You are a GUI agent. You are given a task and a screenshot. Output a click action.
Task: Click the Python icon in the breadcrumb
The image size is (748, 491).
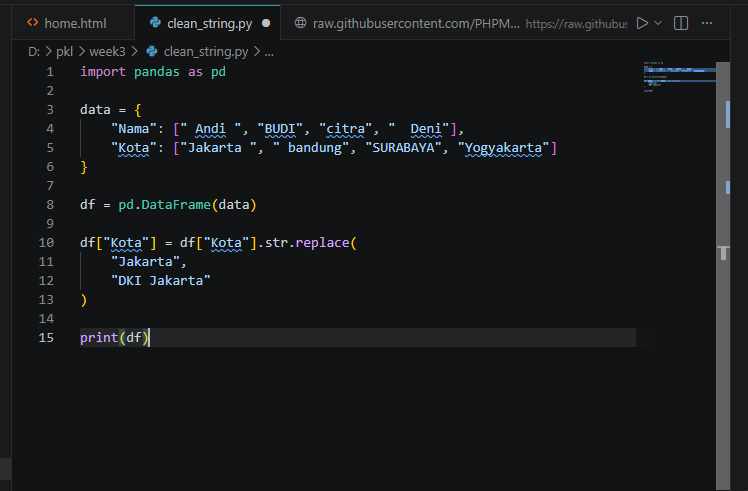(x=152, y=51)
